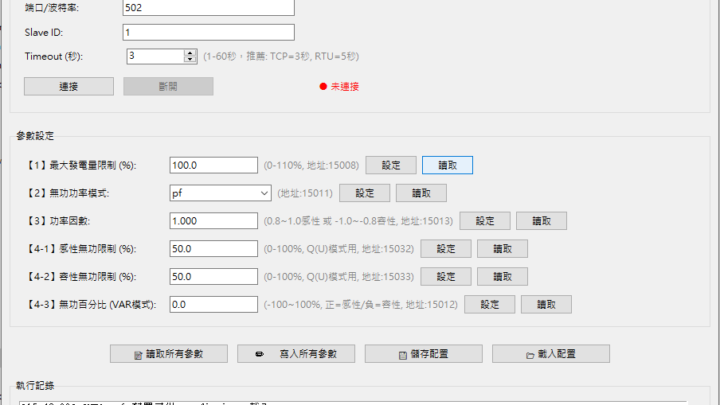Click 設定 for 無功功率模式
This screenshot has height=405, width=720.
365,193
